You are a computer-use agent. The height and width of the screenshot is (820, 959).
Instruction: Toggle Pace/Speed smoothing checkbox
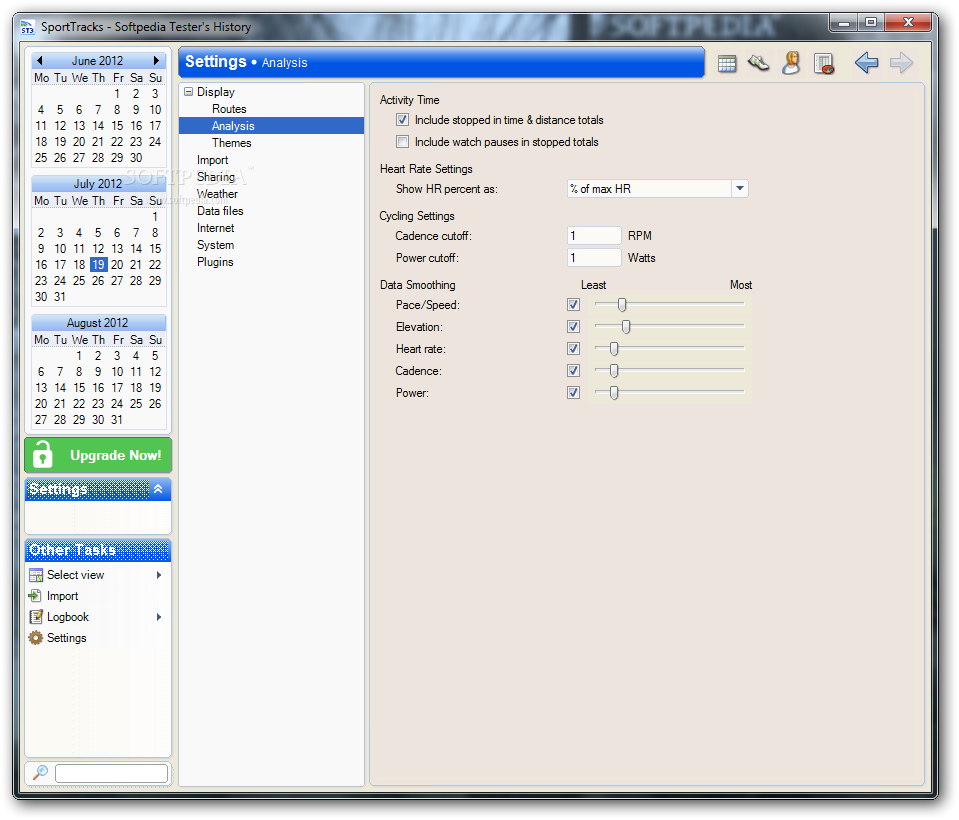(x=573, y=305)
